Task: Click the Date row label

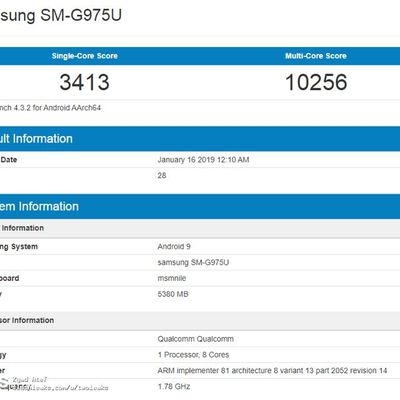Action: [9, 160]
